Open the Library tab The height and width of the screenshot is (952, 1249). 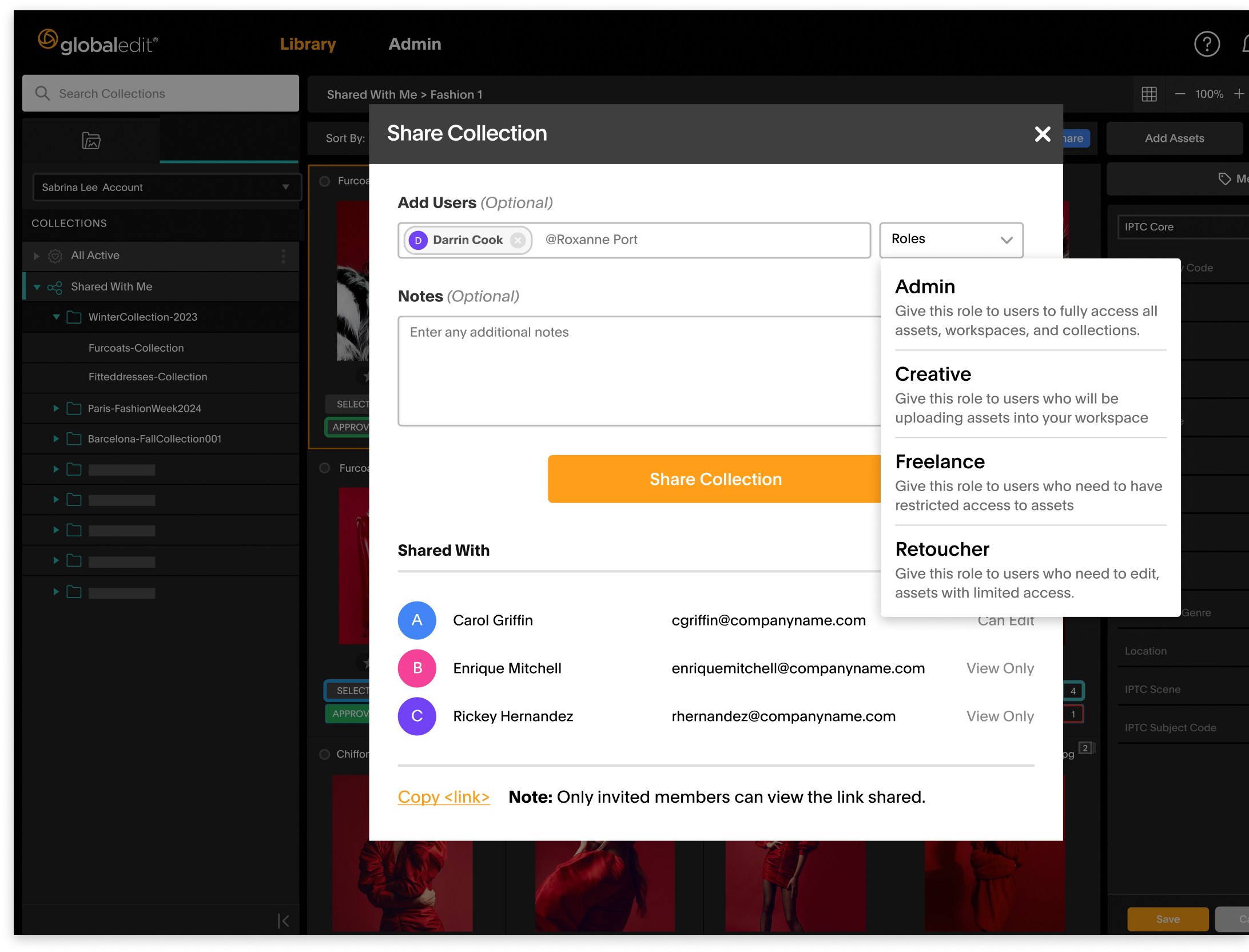click(308, 44)
